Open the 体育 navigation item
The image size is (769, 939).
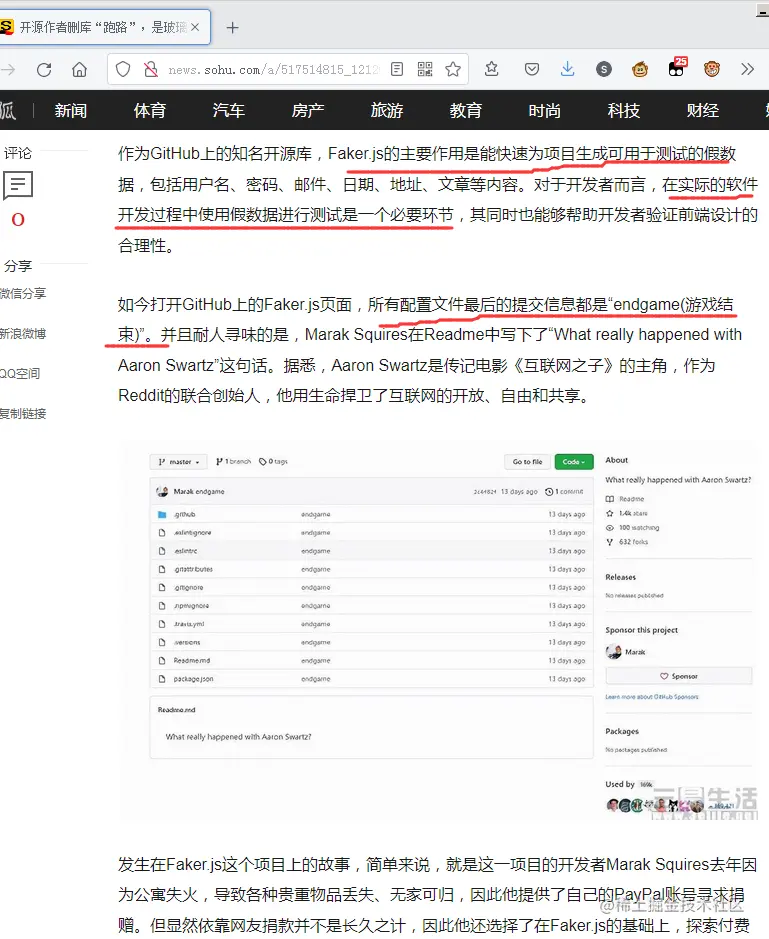tap(150, 110)
